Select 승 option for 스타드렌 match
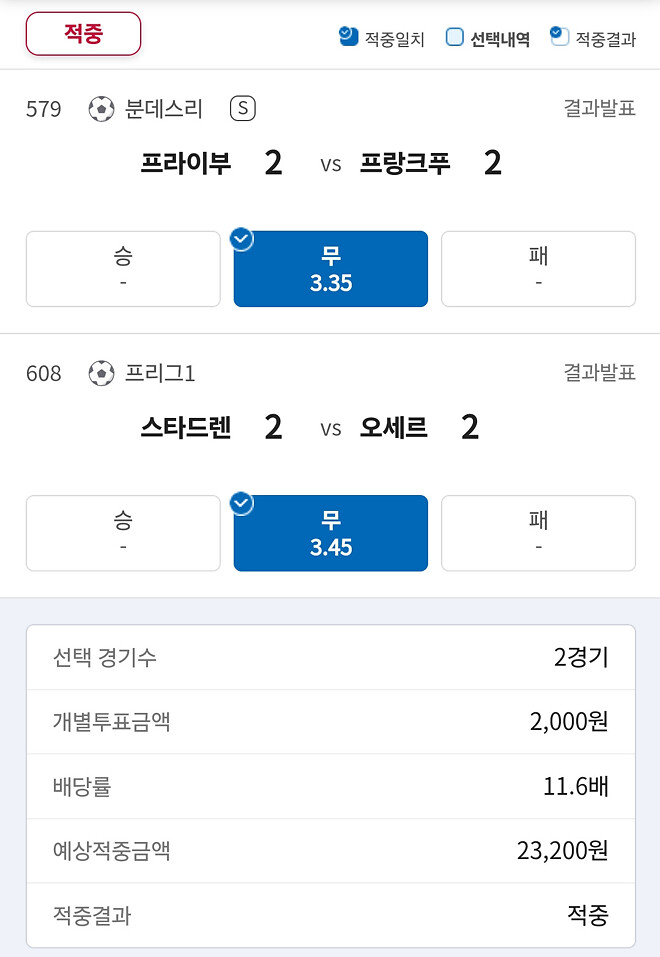Image resolution: width=660 pixels, height=957 pixels. [123, 533]
